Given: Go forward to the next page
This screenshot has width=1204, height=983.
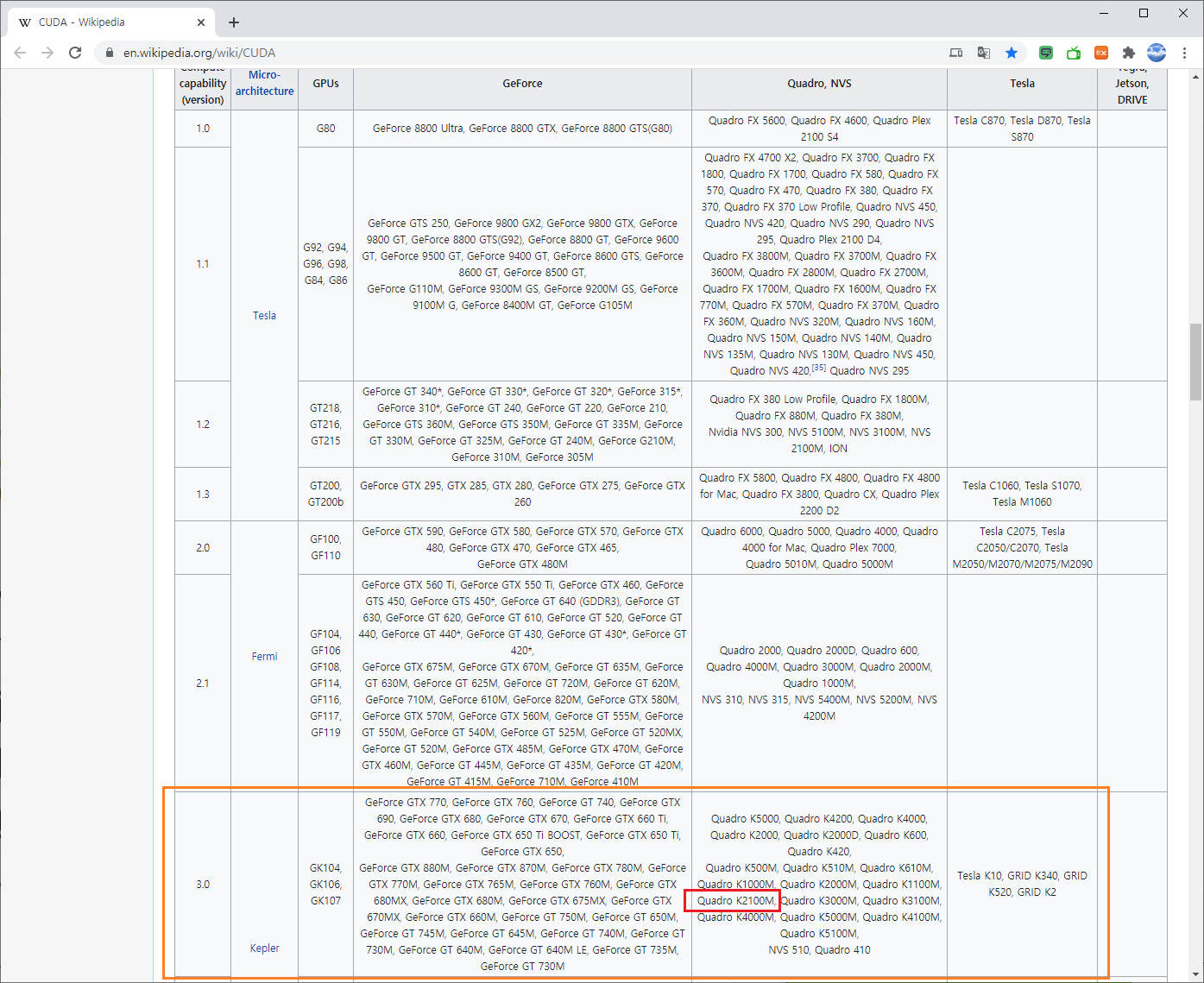Looking at the screenshot, I should pos(47,53).
